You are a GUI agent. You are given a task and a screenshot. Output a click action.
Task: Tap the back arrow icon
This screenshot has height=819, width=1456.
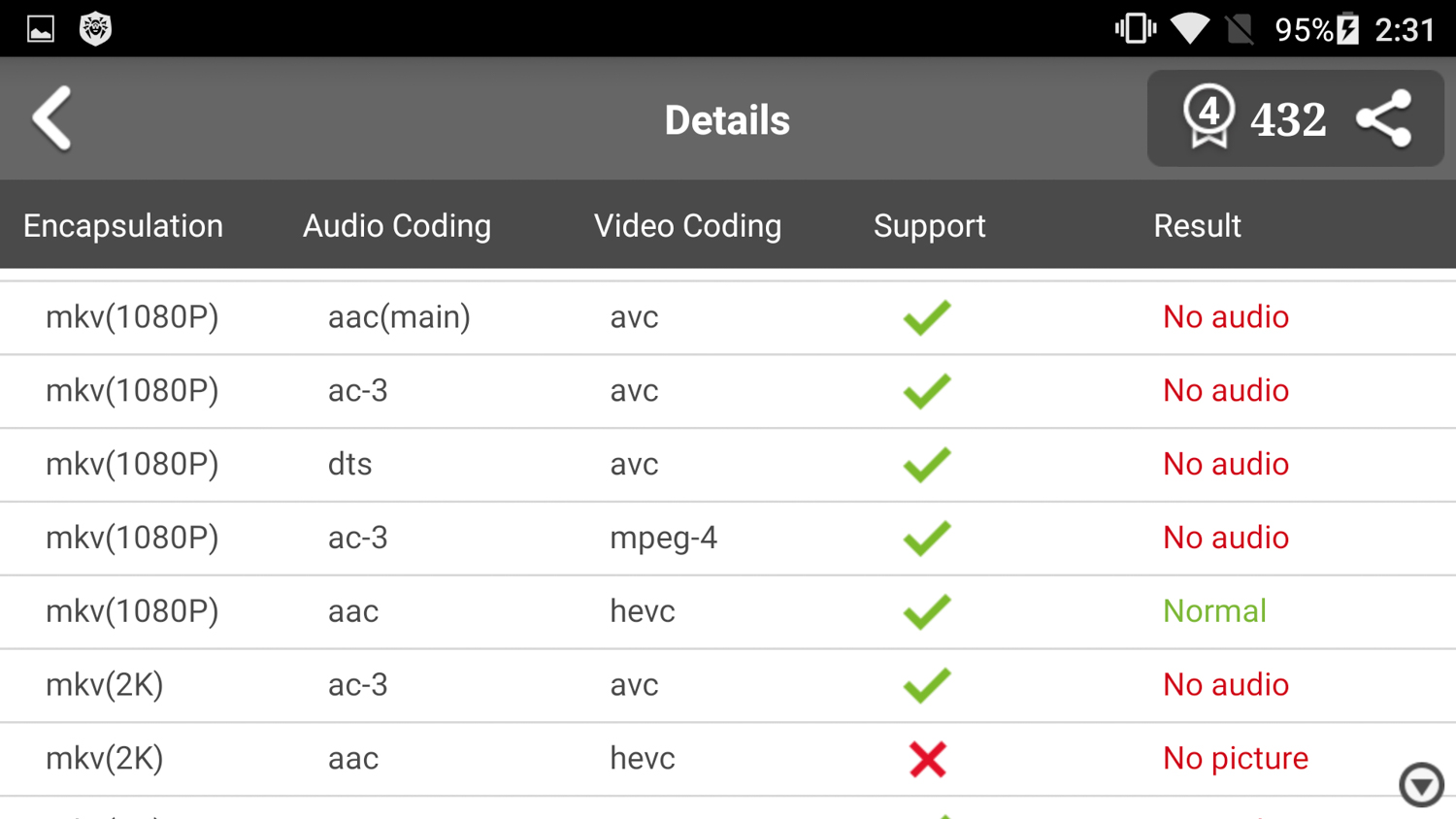52,118
